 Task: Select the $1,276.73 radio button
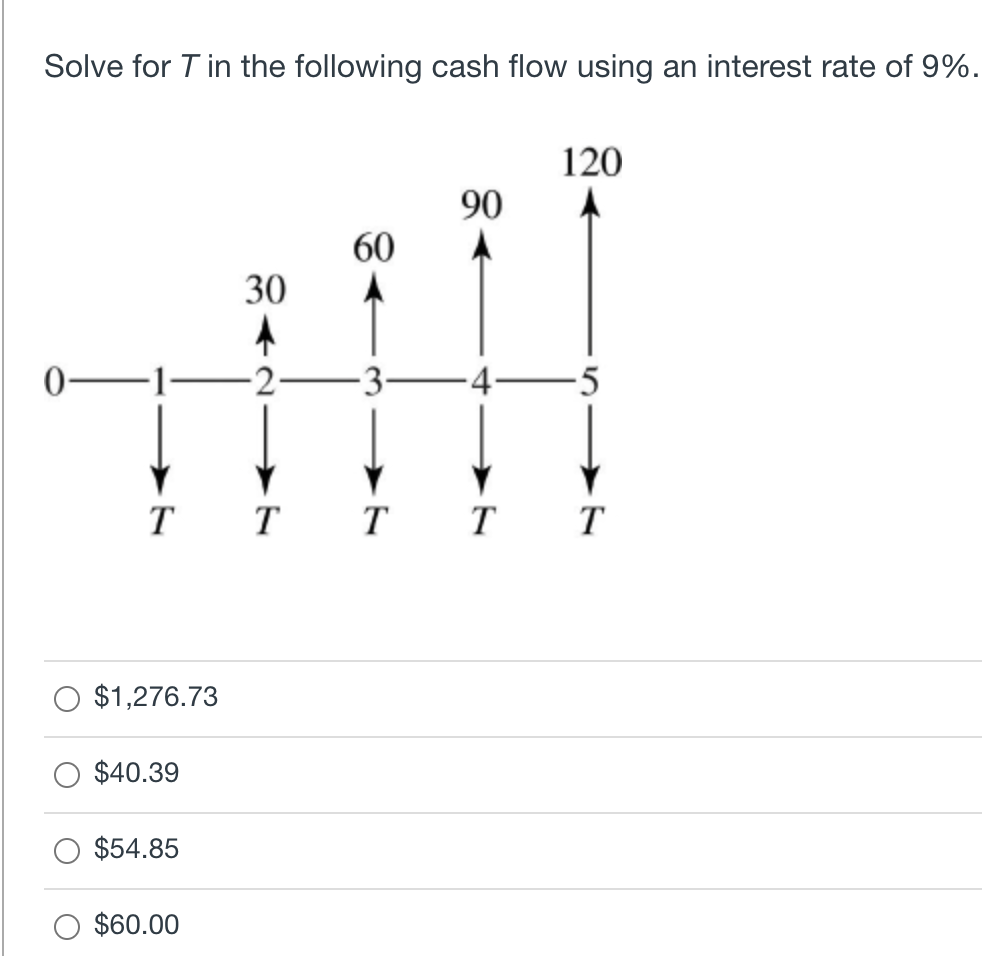68,700
